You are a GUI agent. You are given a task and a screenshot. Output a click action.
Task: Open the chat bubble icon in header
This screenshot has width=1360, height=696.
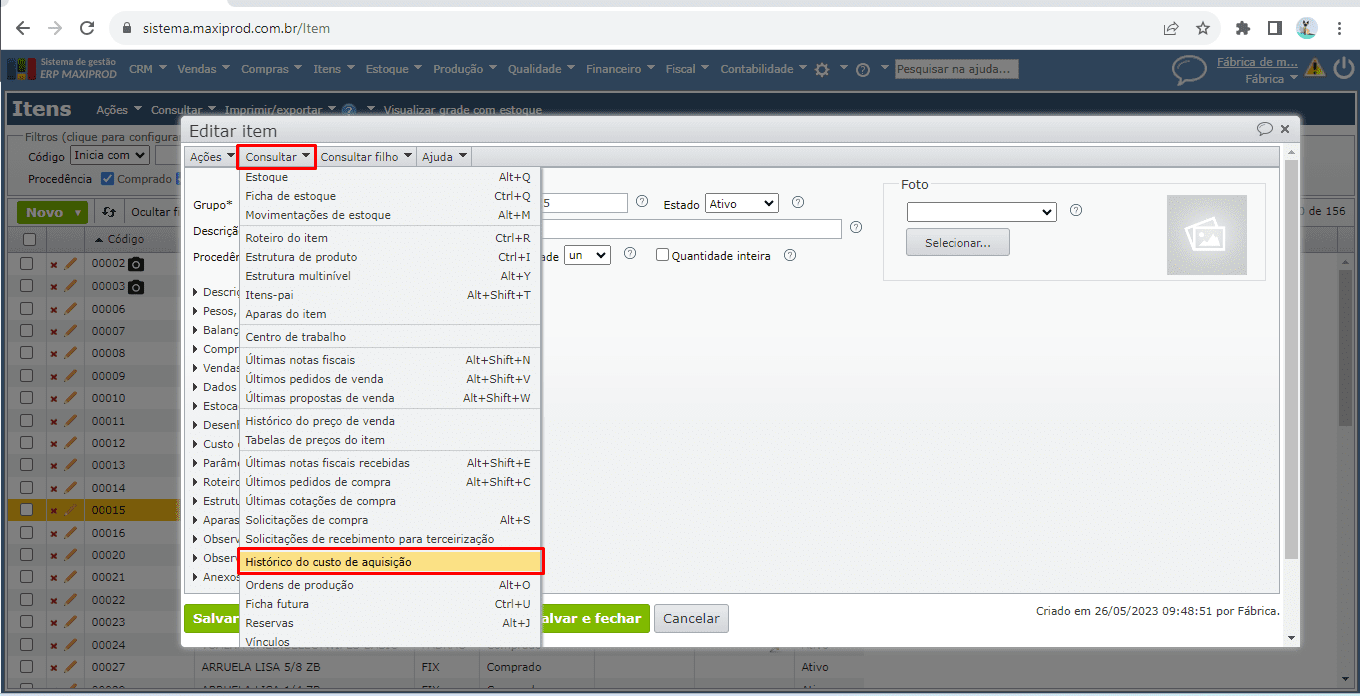pyautogui.click(x=1189, y=70)
